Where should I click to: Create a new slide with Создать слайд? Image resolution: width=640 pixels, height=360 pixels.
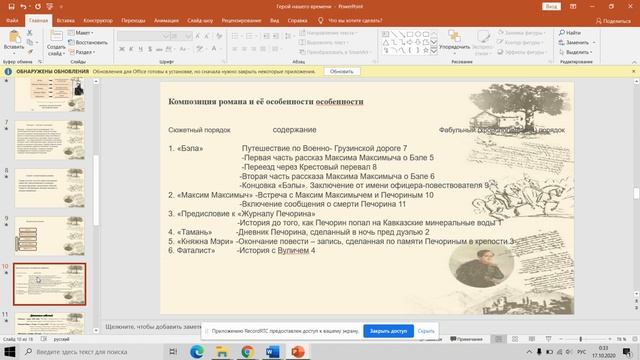point(56,43)
